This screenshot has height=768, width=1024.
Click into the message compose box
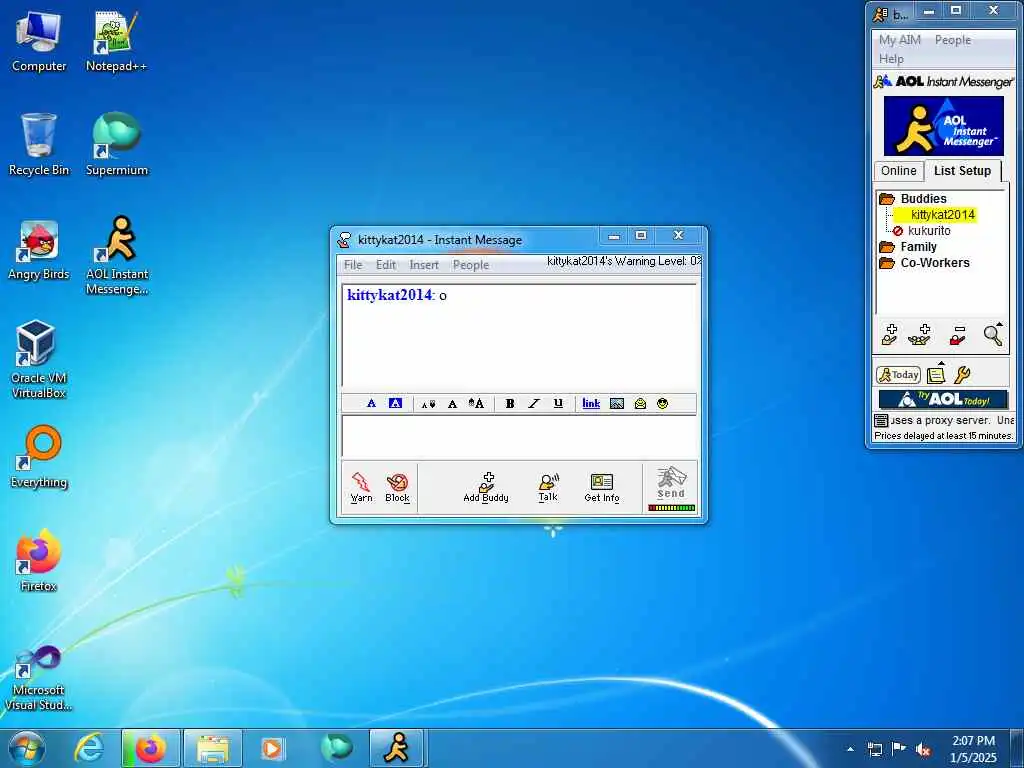click(520, 436)
